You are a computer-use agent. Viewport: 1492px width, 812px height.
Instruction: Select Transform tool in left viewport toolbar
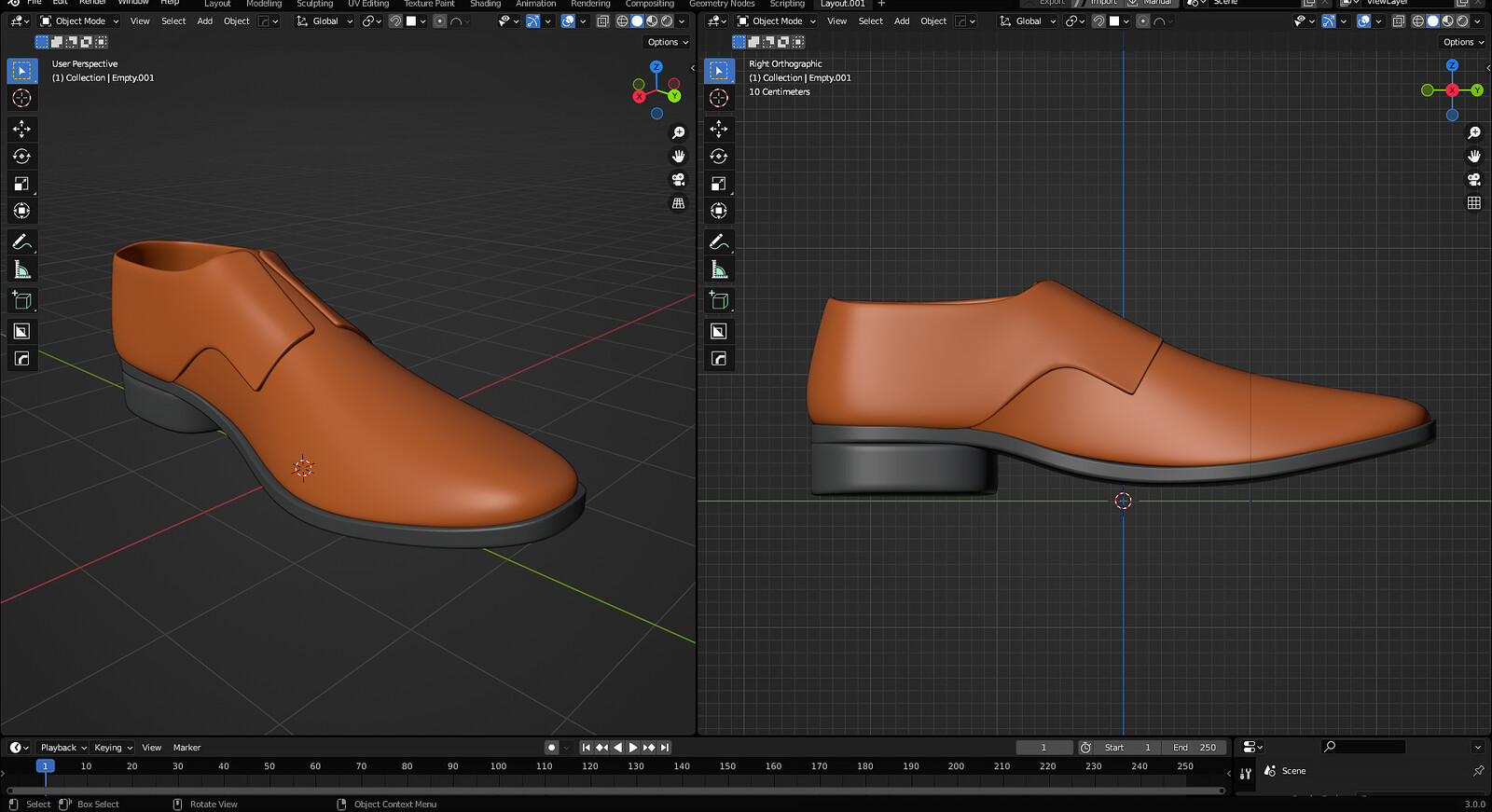(x=22, y=211)
